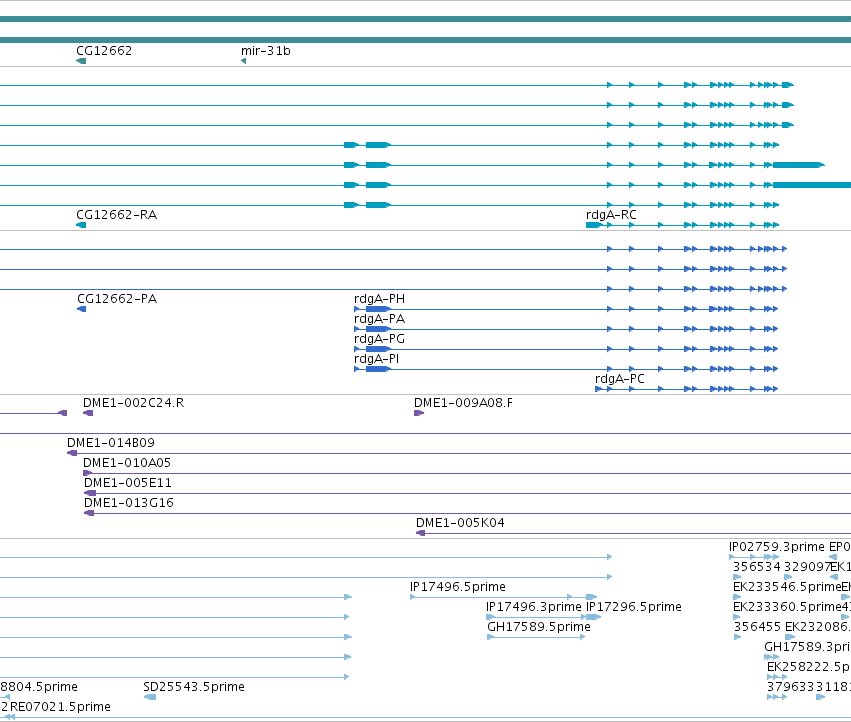Select the EK258222 EST label
The height and width of the screenshot is (722, 851).
(x=809, y=667)
